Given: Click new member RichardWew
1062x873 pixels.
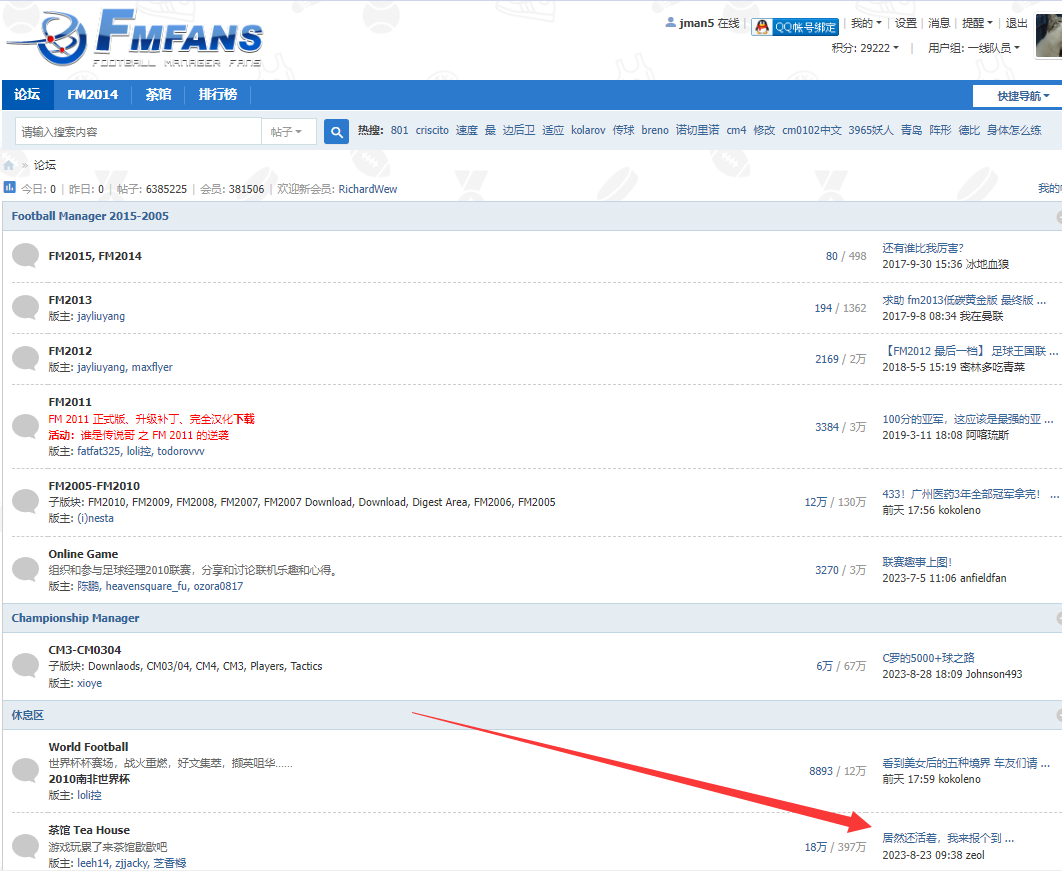Looking at the screenshot, I should click(x=368, y=189).
